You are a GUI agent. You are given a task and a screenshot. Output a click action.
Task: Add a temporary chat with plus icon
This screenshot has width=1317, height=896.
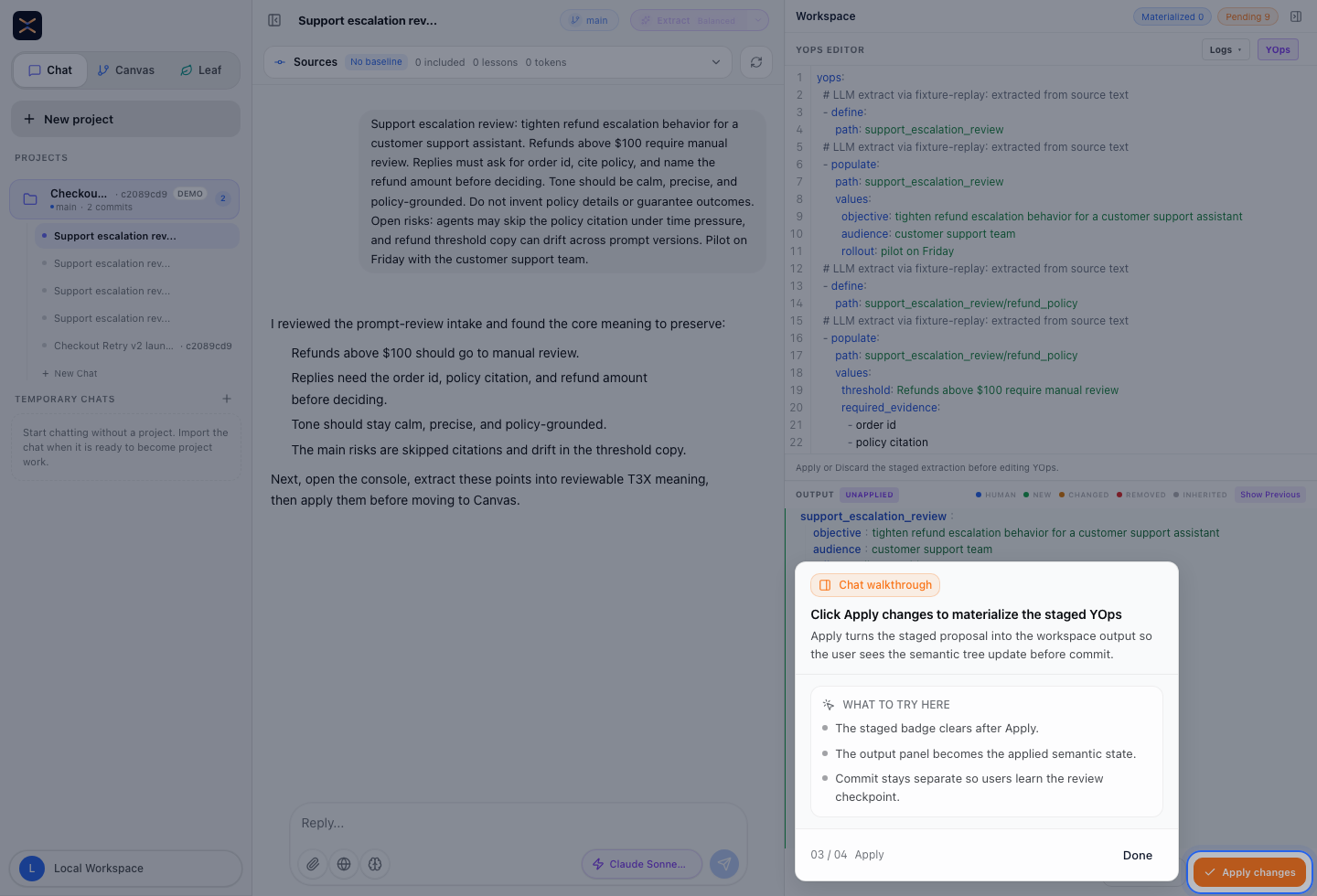pyautogui.click(x=227, y=399)
